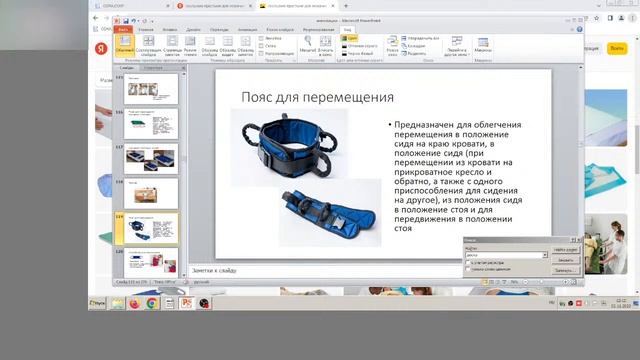This screenshot has height=360, width=640.
Task: Enable match case checkbox in Find dialog
Action: point(468,262)
